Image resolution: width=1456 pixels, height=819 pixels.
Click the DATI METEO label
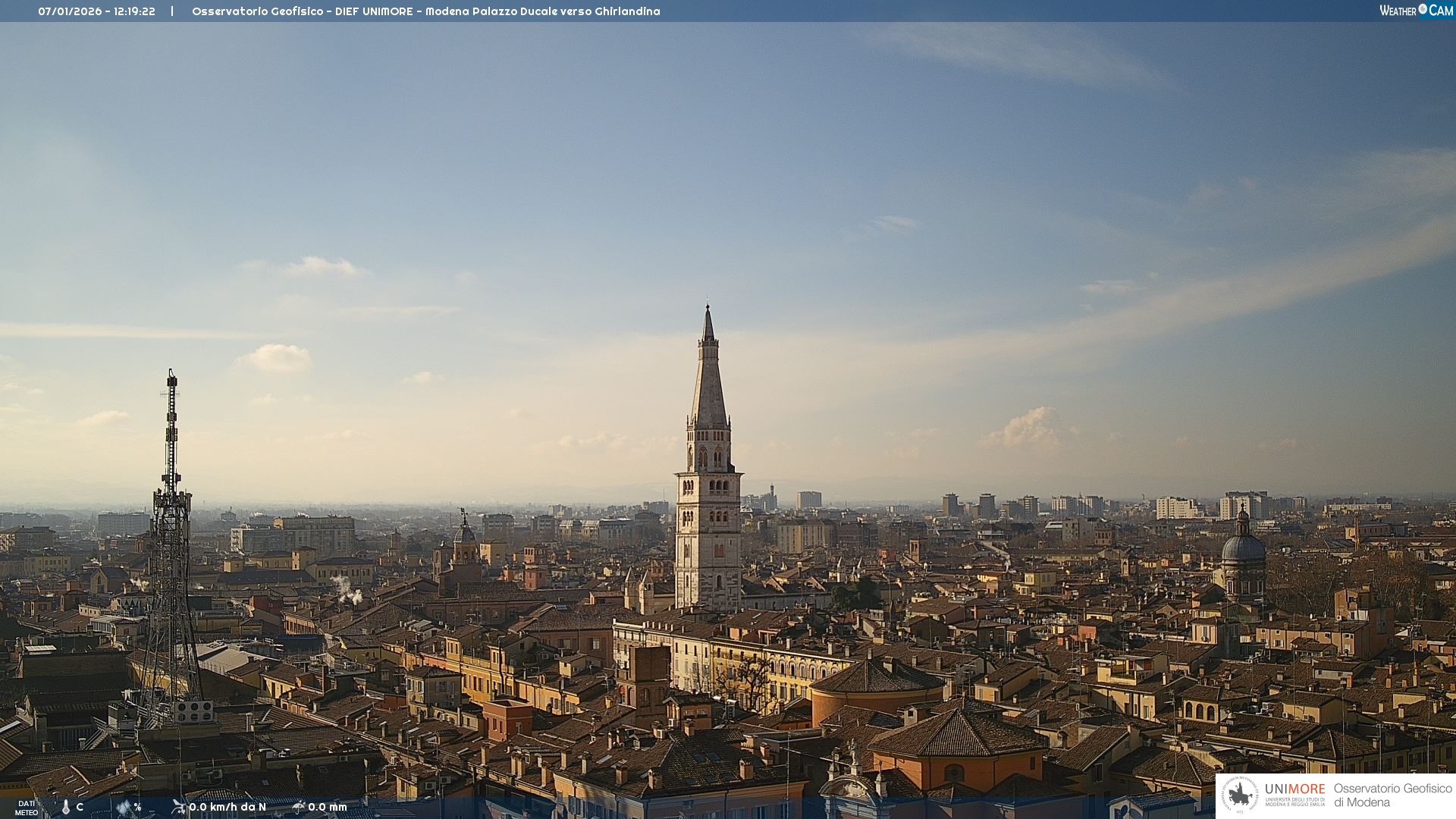(27, 808)
